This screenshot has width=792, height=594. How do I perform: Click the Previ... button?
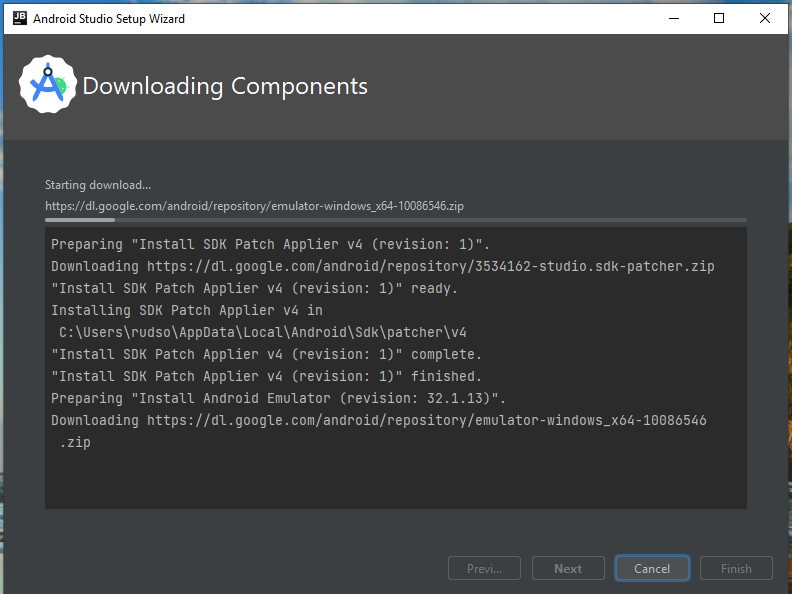click(x=484, y=568)
